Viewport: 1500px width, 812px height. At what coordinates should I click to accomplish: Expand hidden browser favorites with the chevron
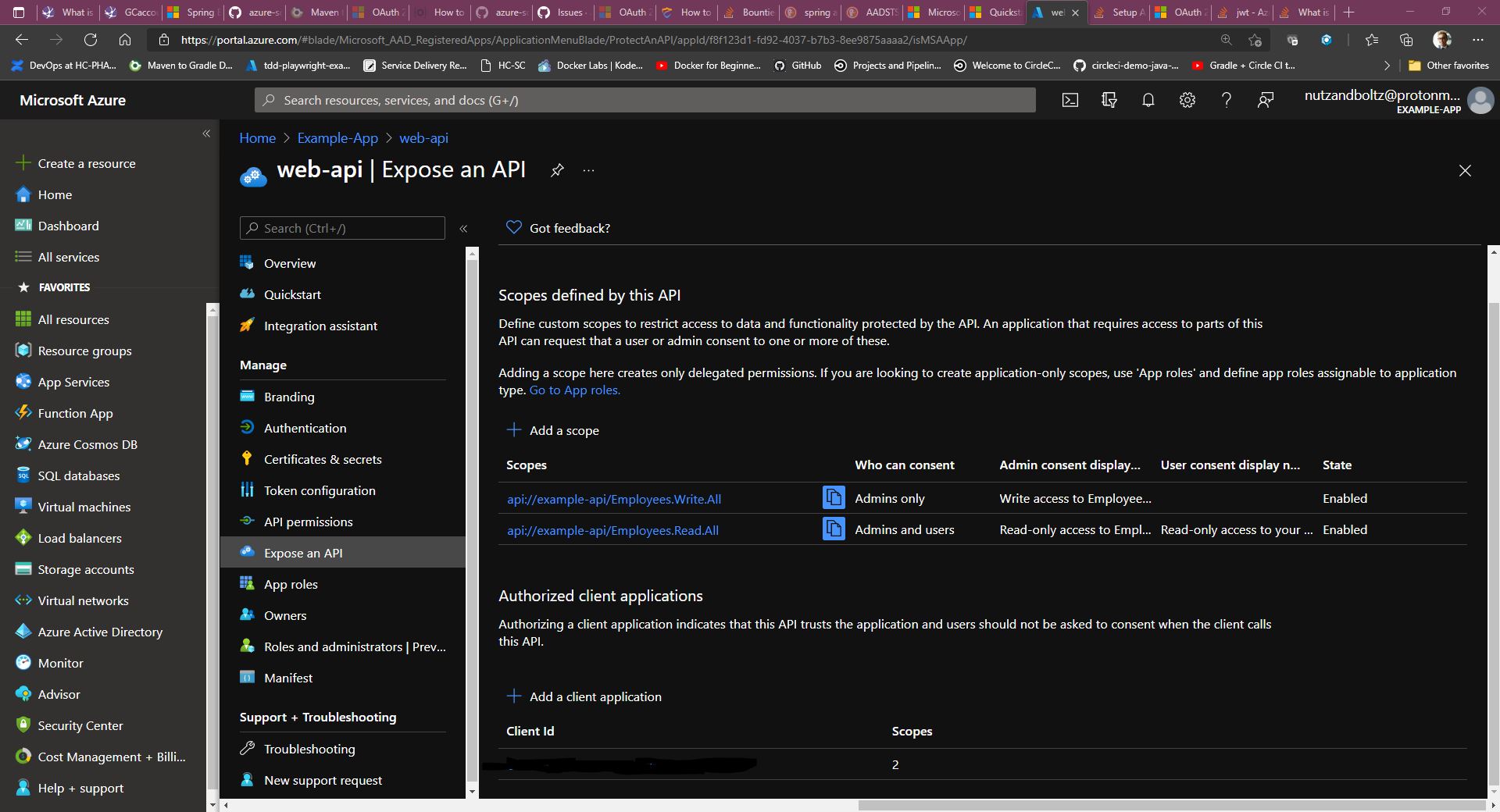point(1387,66)
